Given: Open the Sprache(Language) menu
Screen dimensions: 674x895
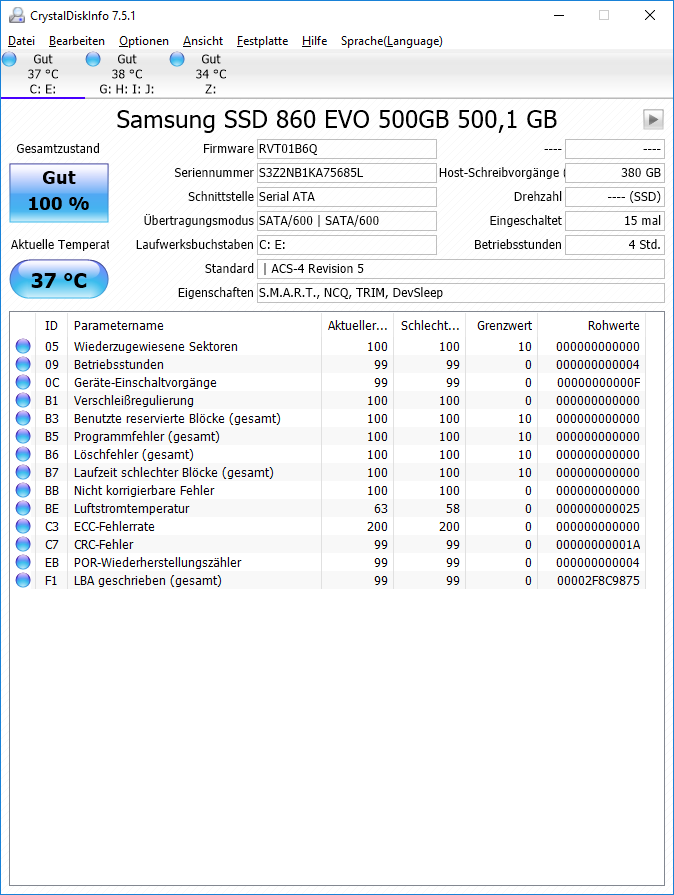Looking at the screenshot, I should 392,41.
